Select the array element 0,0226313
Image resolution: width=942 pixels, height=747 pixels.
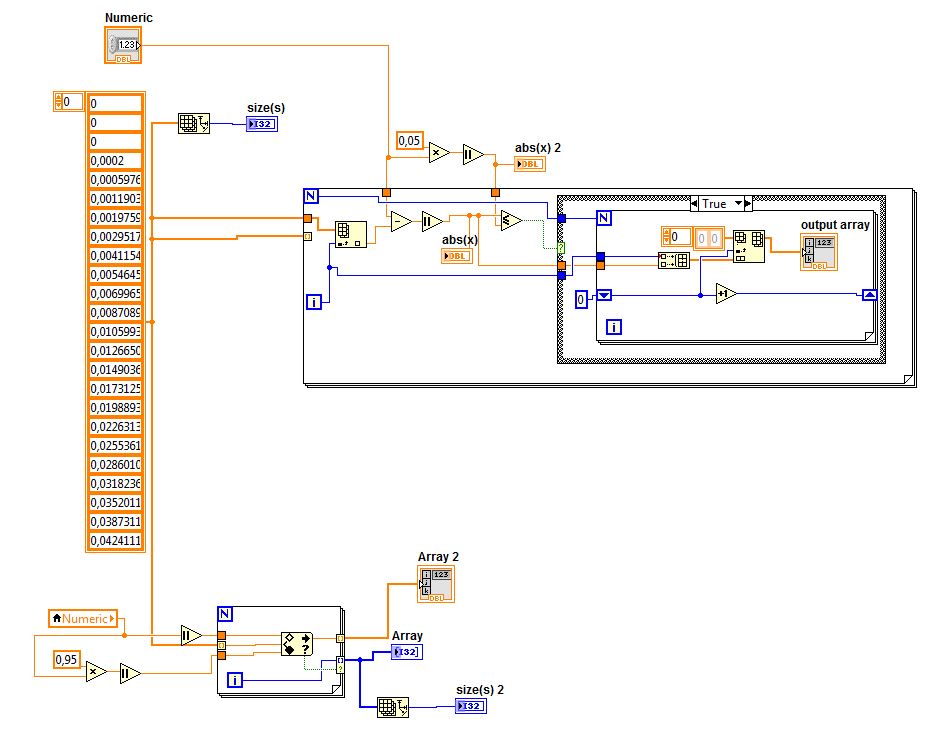click(115, 427)
